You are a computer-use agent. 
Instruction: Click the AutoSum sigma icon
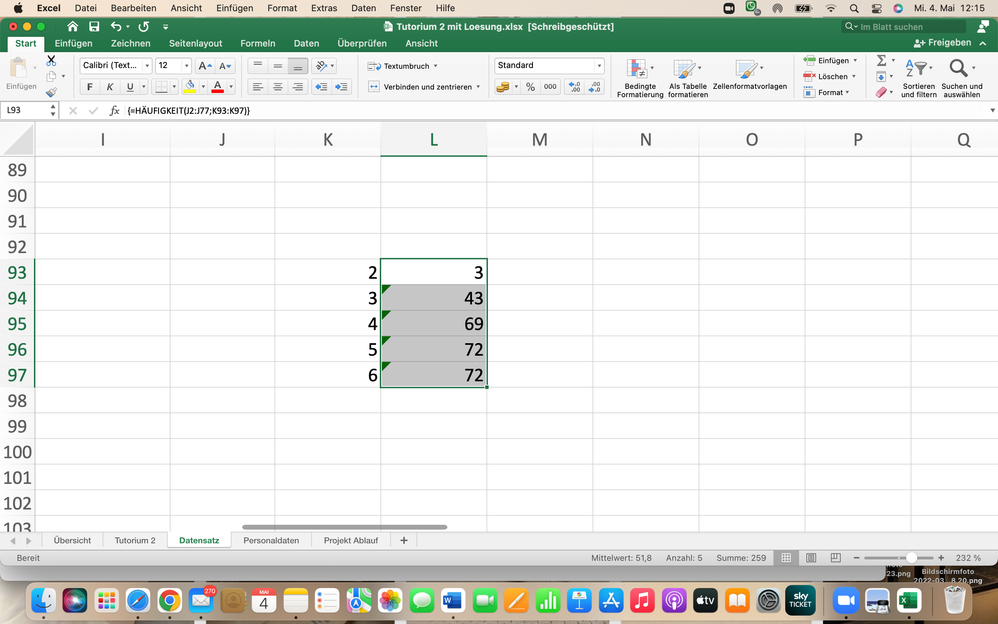(x=882, y=60)
